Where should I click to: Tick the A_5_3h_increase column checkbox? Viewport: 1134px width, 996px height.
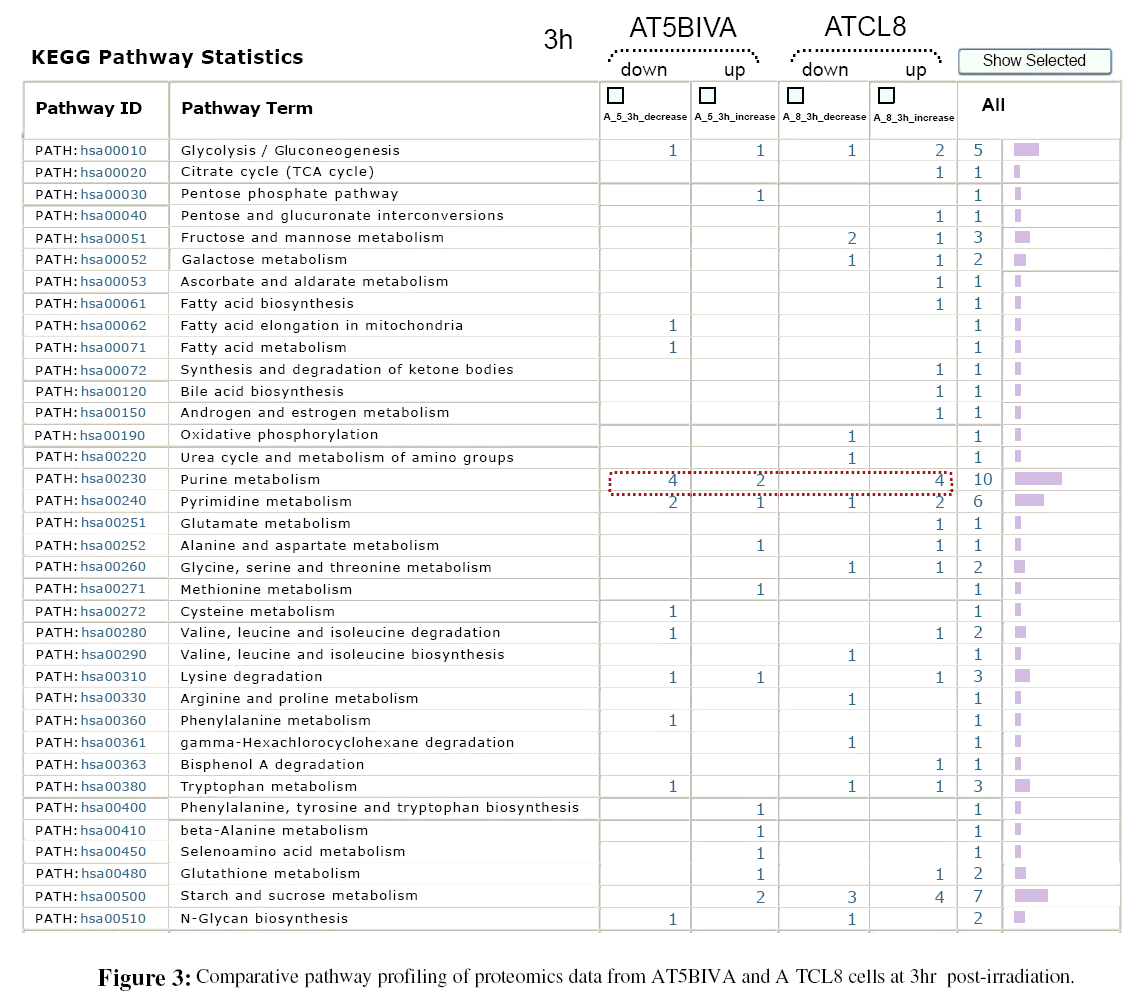point(707,96)
